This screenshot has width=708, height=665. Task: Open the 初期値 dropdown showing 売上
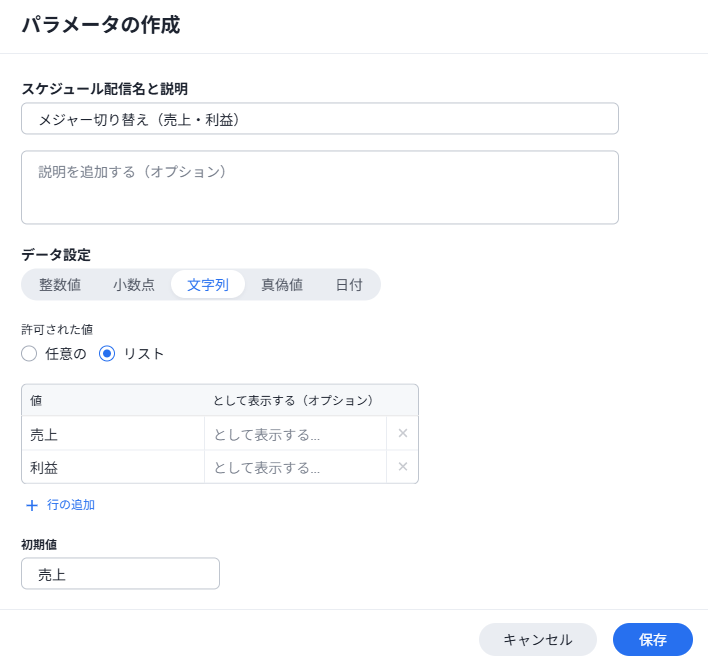point(121,574)
